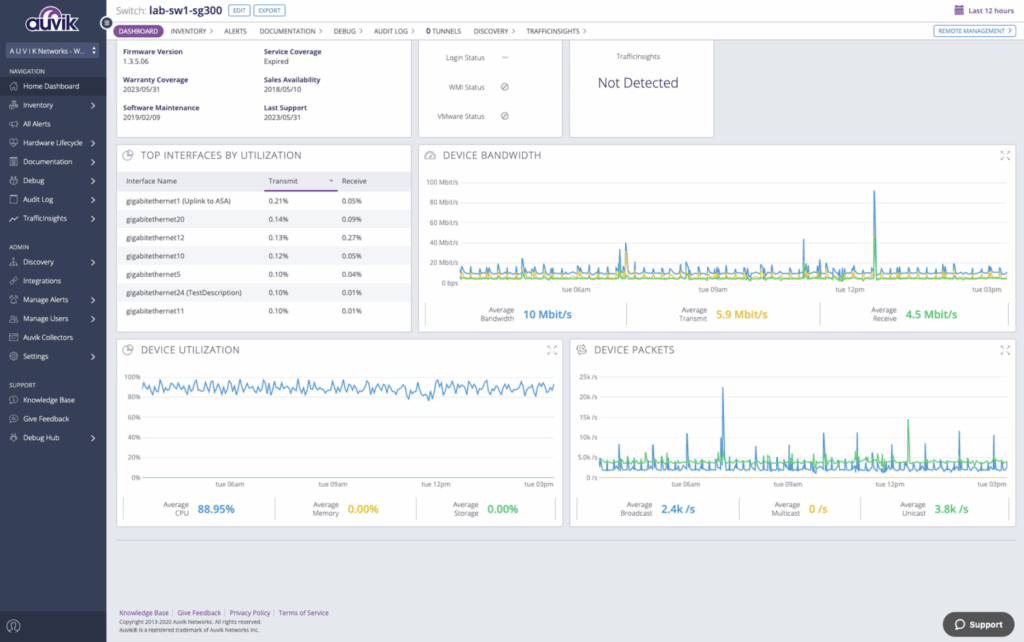This screenshot has height=642, width=1024.
Task: Click the calendar icon beside Last 12 hours
Action: [x=959, y=10]
